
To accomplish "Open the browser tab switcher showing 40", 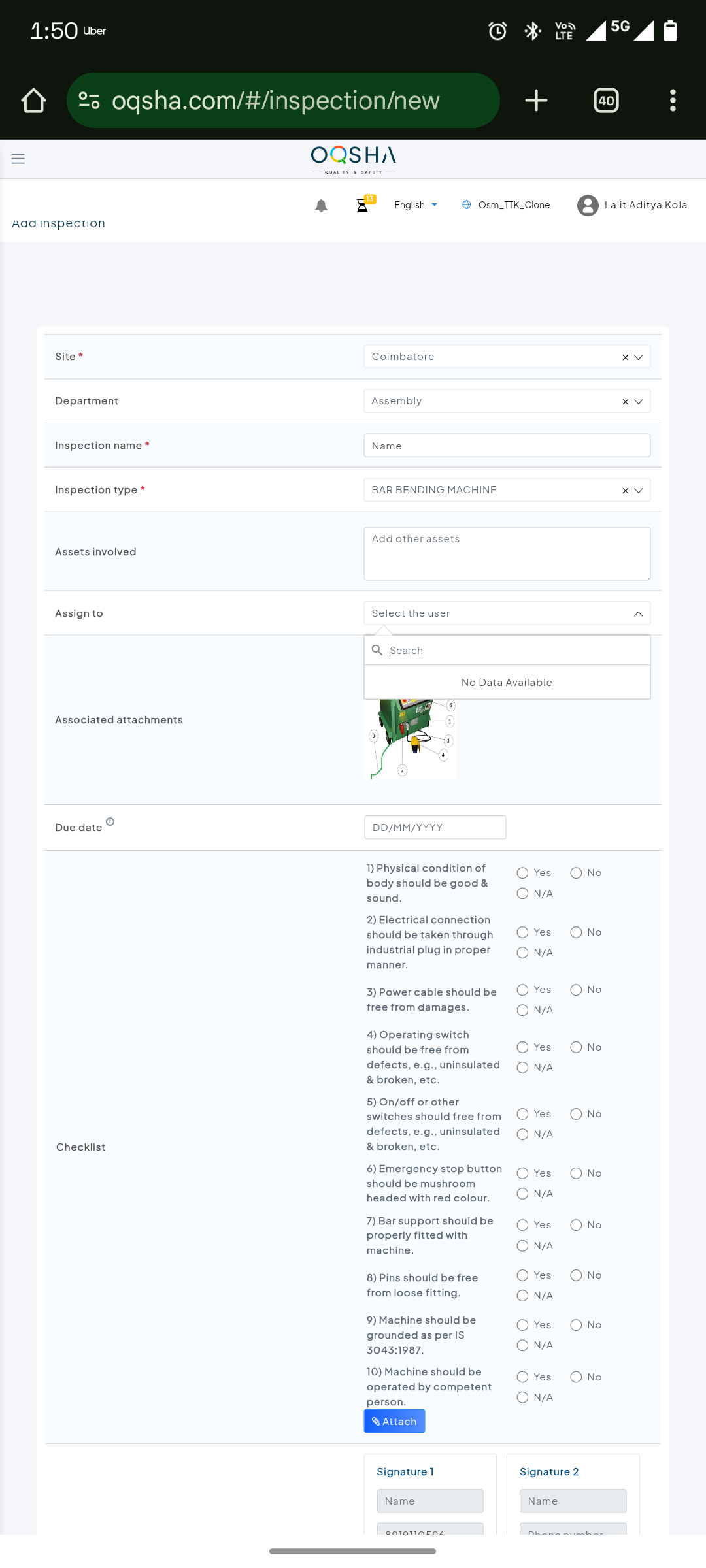I will (606, 101).
